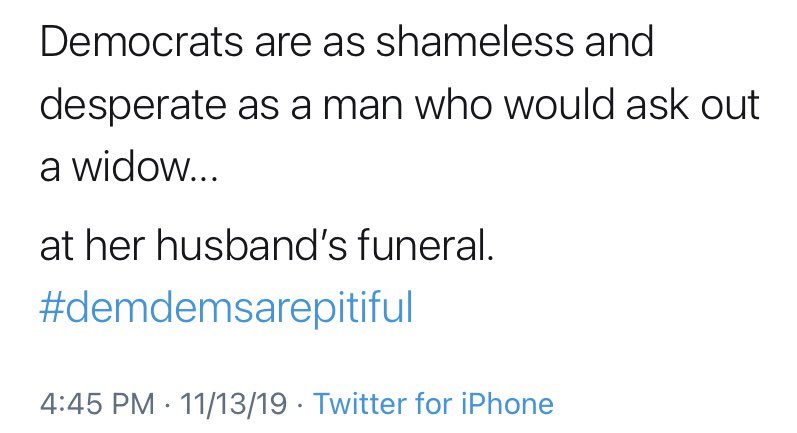This screenshot has width=797, height=433.
Task: Click the word husband's in the tweet
Action: tap(252, 245)
